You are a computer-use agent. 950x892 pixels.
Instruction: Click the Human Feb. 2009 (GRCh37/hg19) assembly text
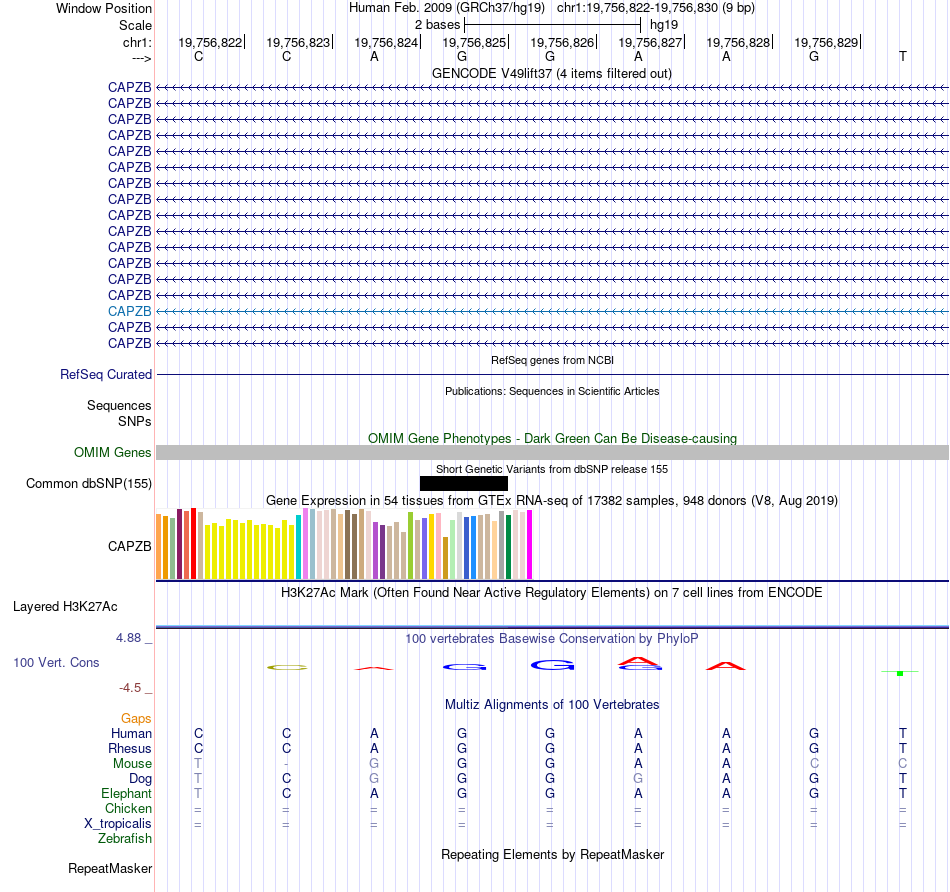[x=447, y=8]
